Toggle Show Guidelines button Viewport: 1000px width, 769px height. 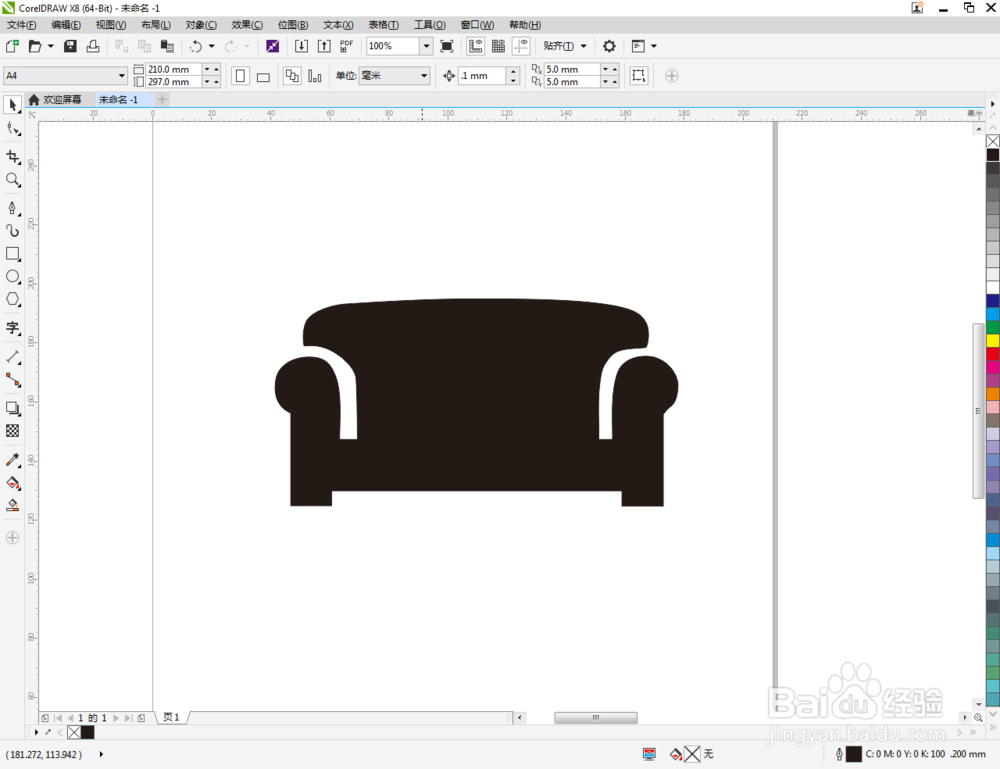521,46
